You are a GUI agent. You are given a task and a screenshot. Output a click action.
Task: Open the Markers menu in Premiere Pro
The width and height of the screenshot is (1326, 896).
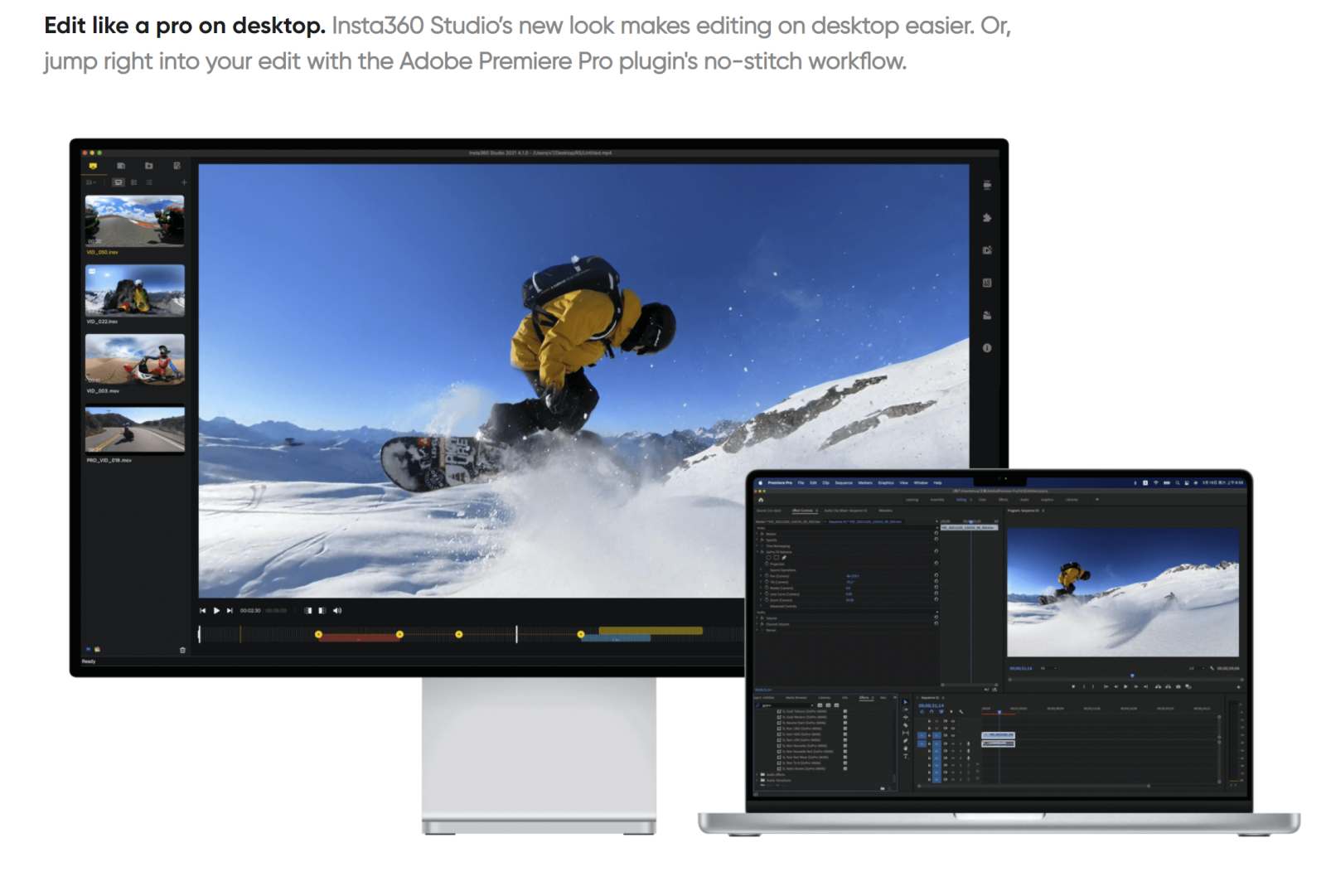click(865, 483)
